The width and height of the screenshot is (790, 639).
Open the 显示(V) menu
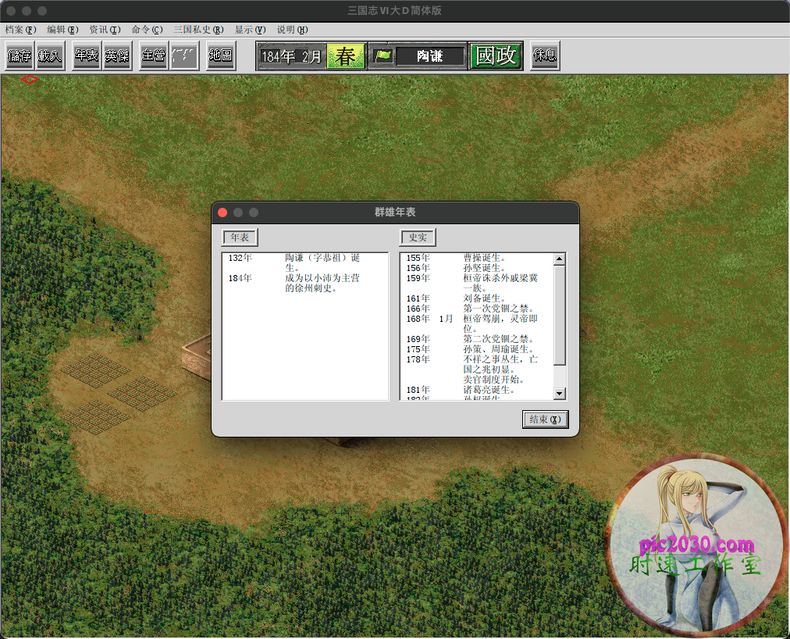250,30
